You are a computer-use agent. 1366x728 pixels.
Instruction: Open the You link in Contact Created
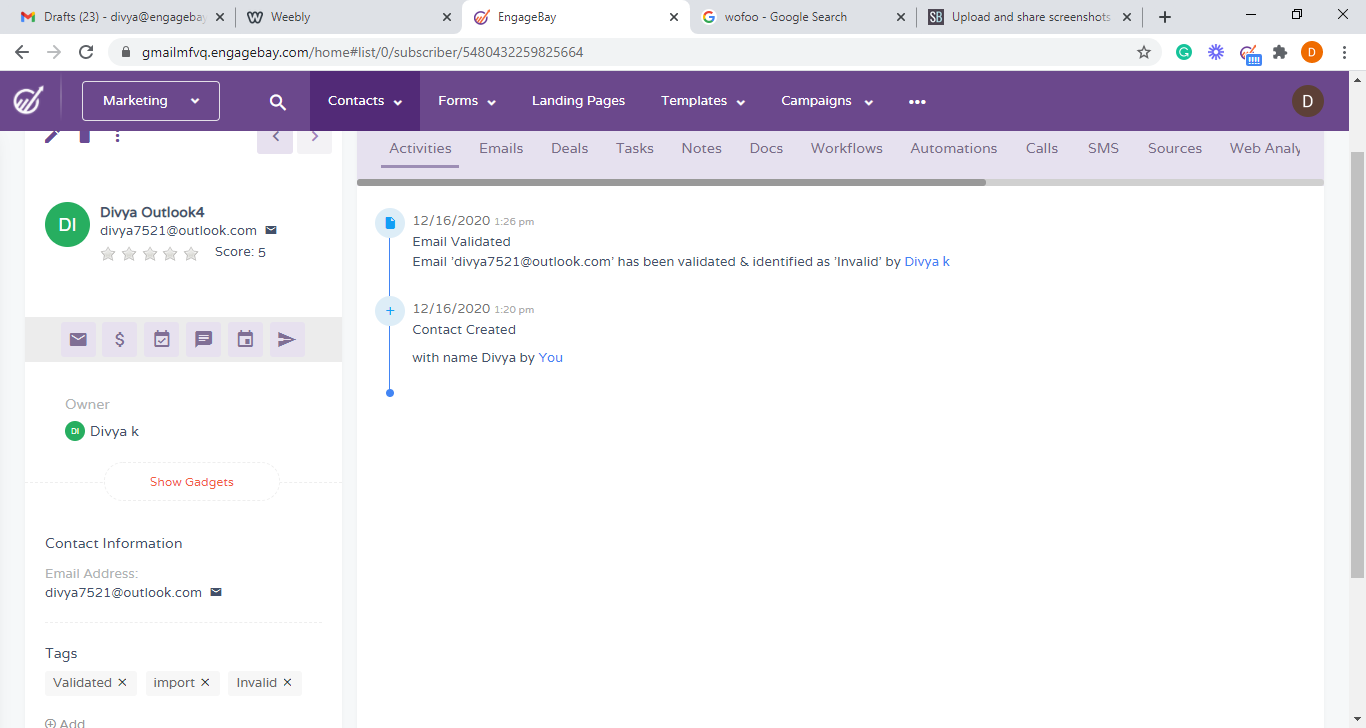pyautogui.click(x=551, y=357)
